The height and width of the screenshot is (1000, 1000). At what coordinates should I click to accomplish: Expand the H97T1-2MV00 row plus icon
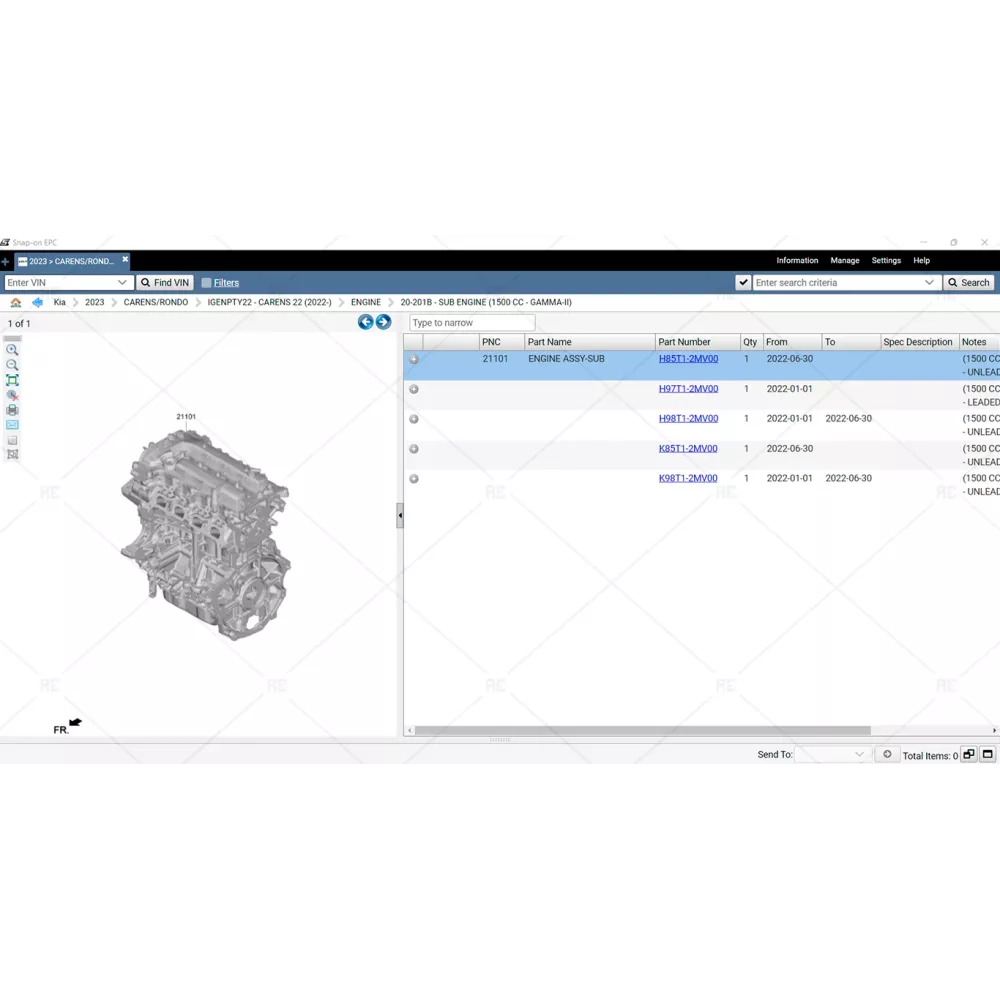tap(414, 389)
